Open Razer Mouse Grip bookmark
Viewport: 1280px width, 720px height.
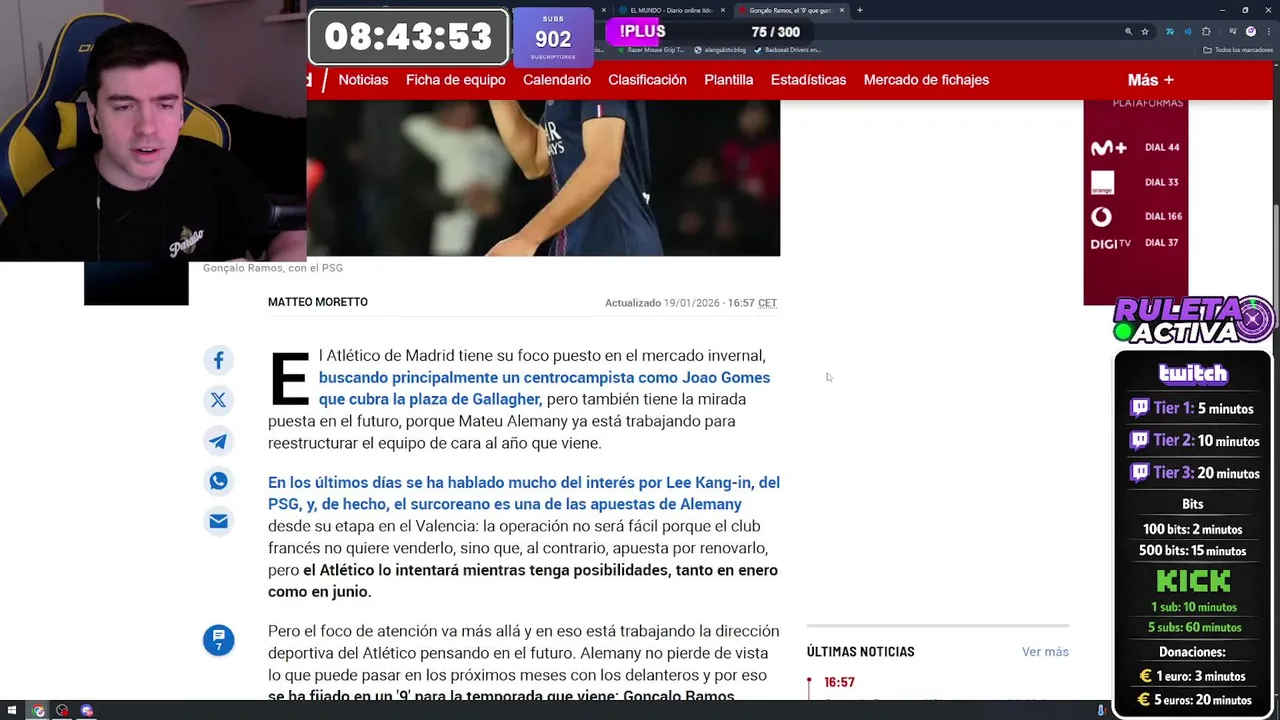coord(650,49)
